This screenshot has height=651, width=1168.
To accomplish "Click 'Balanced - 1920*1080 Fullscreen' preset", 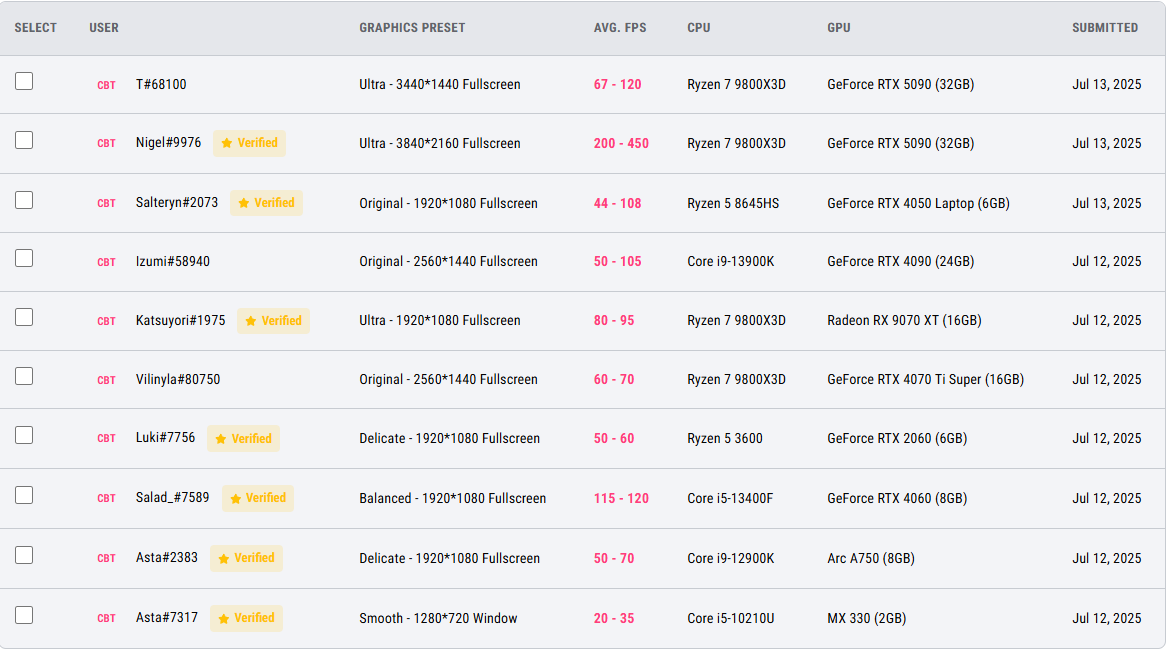I will 452,498.
